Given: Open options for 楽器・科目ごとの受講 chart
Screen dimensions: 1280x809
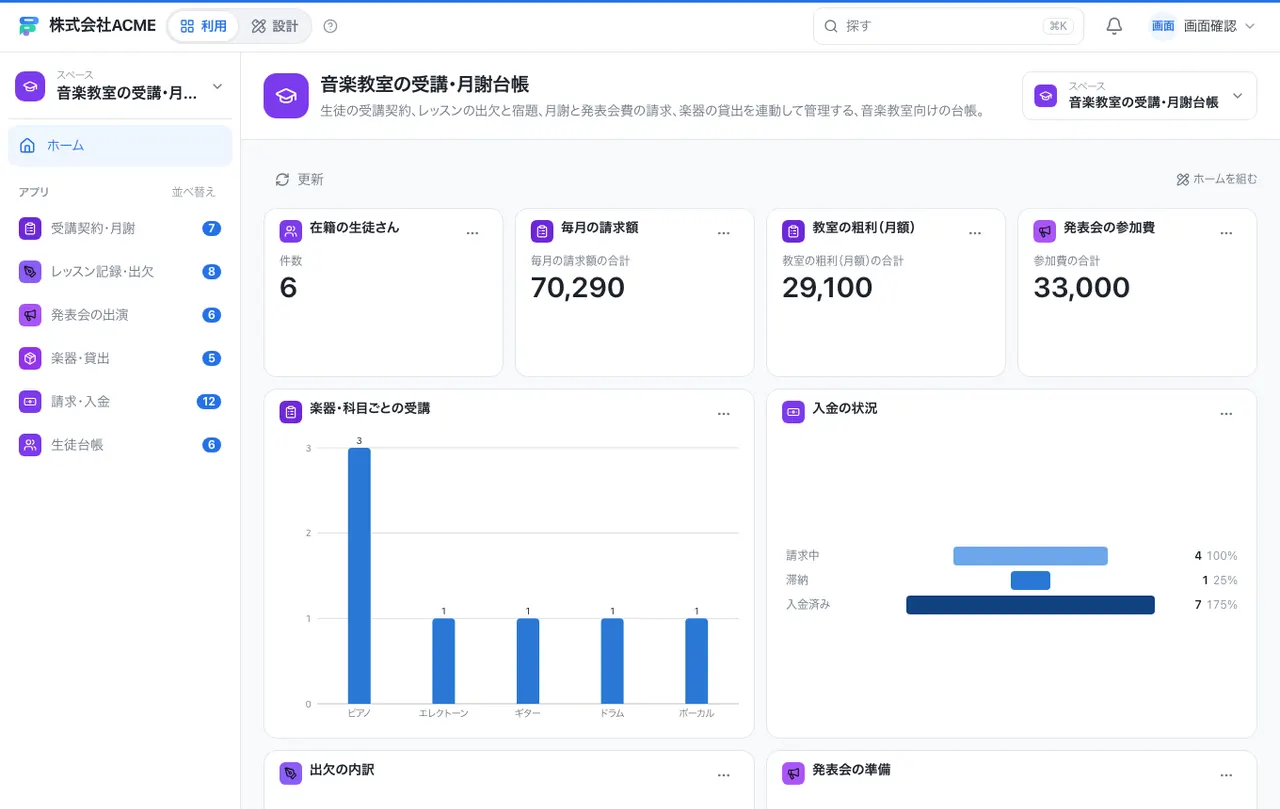Looking at the screenshot, I should (724, 413).
